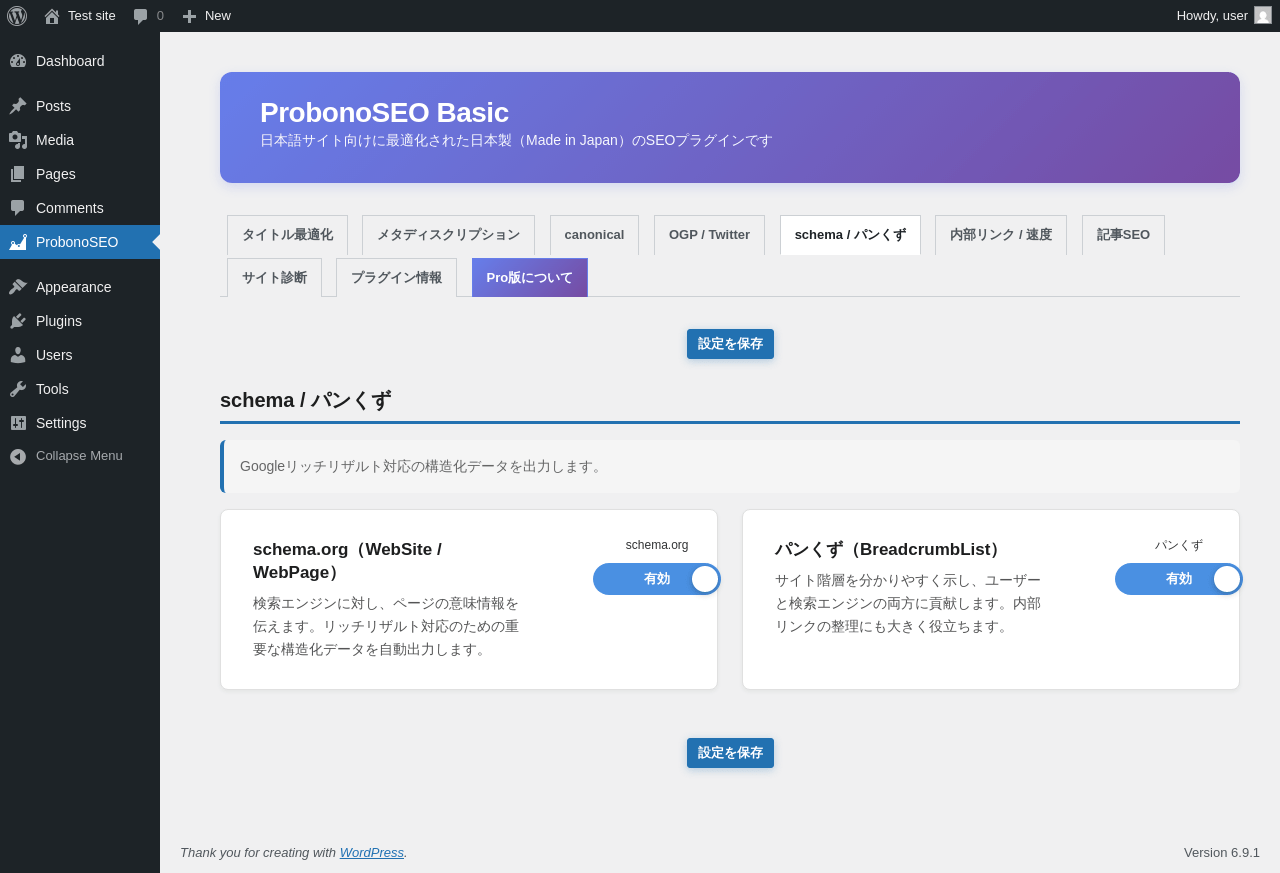Switch to the タイトル最適化 tab
This screenshot has width=1280, height=873.
(x=287, y=235)
